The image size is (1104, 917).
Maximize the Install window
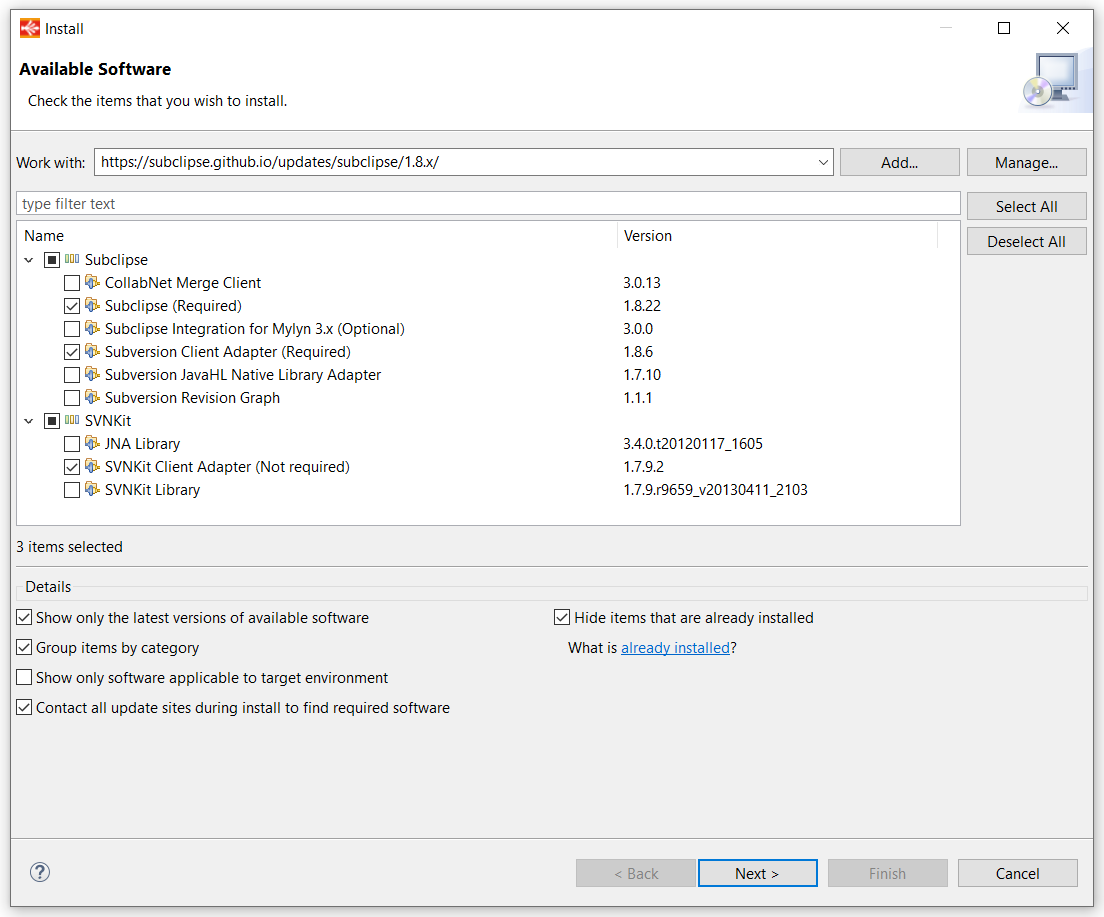click(1004, 28)
